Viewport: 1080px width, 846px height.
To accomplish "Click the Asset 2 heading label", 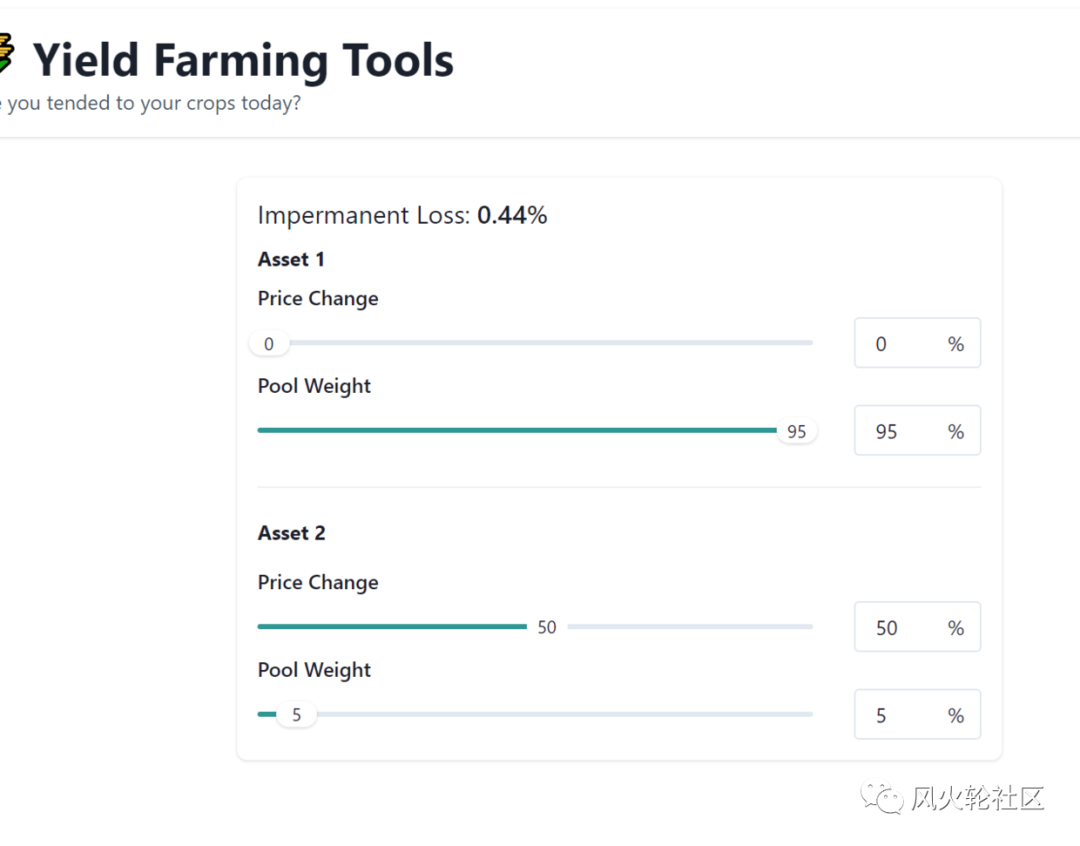I will 291,533.
